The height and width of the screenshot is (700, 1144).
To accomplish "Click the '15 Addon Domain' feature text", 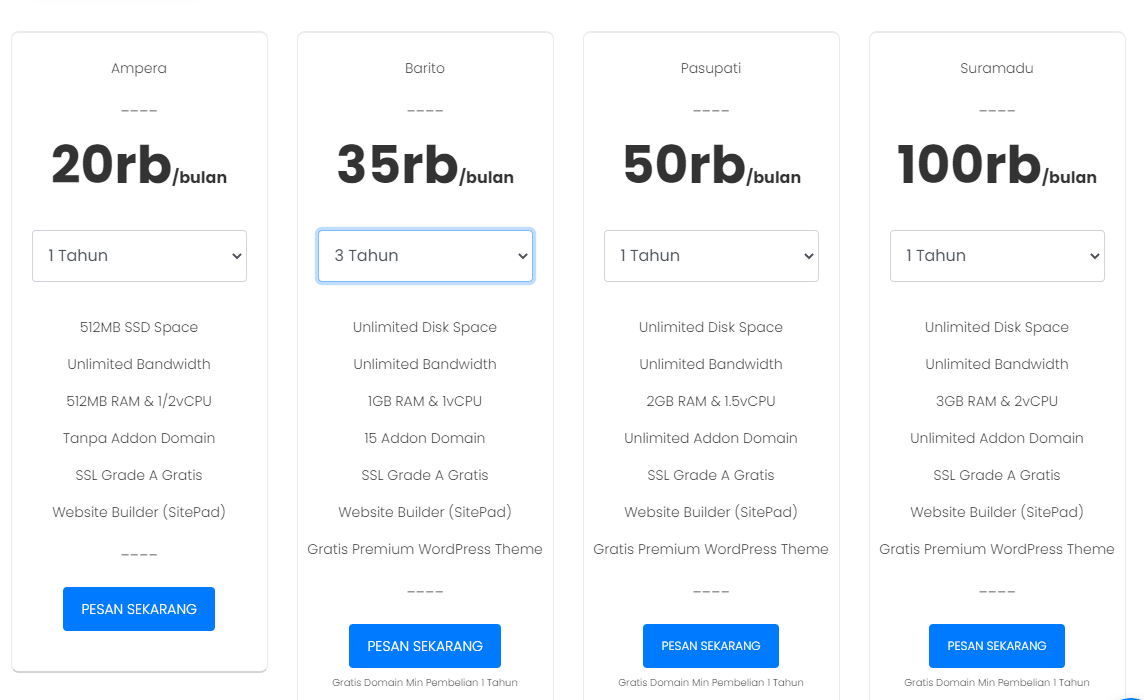I will click(425, 438).
